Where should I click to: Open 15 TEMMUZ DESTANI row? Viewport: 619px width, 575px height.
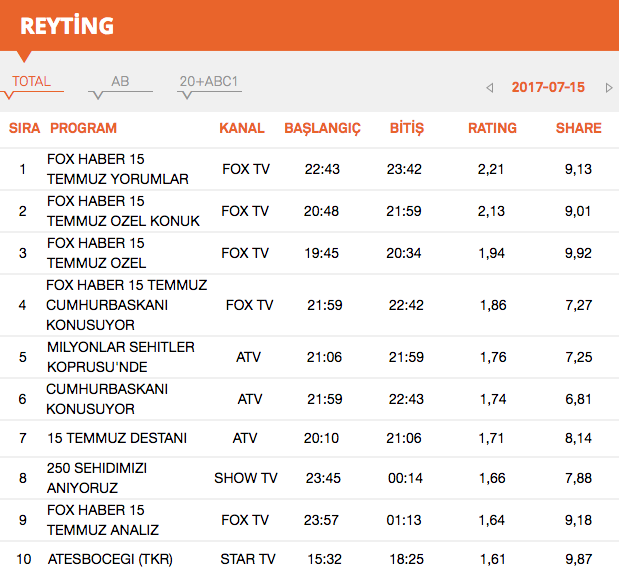[x=117, y=438]
